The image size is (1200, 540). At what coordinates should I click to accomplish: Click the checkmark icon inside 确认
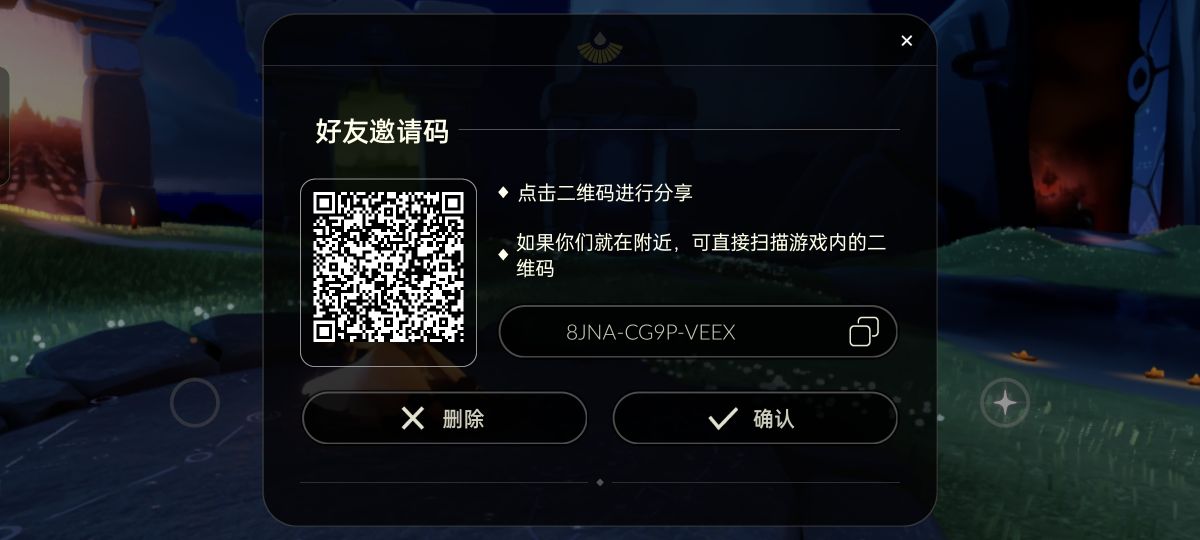coord(722,418)
